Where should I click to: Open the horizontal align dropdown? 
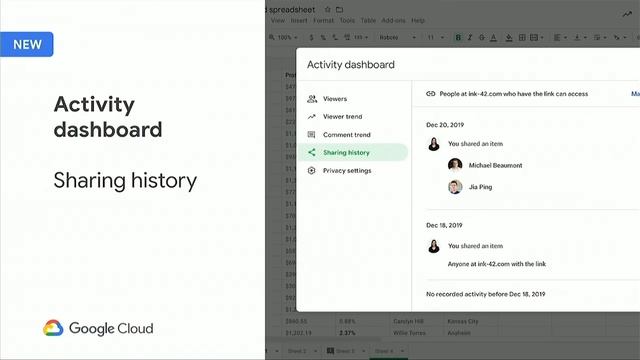[x=560, y=38]
